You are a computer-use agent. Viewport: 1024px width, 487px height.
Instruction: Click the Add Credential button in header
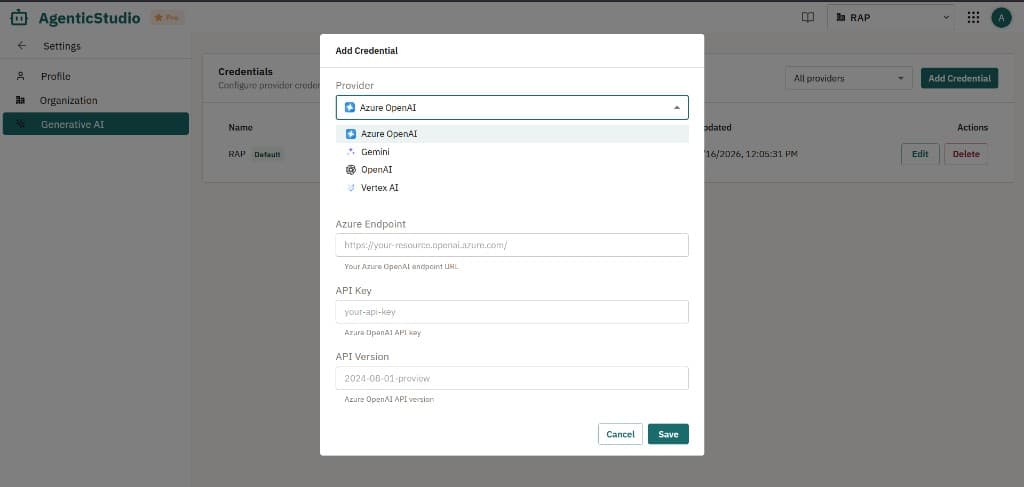coord(959,78)
